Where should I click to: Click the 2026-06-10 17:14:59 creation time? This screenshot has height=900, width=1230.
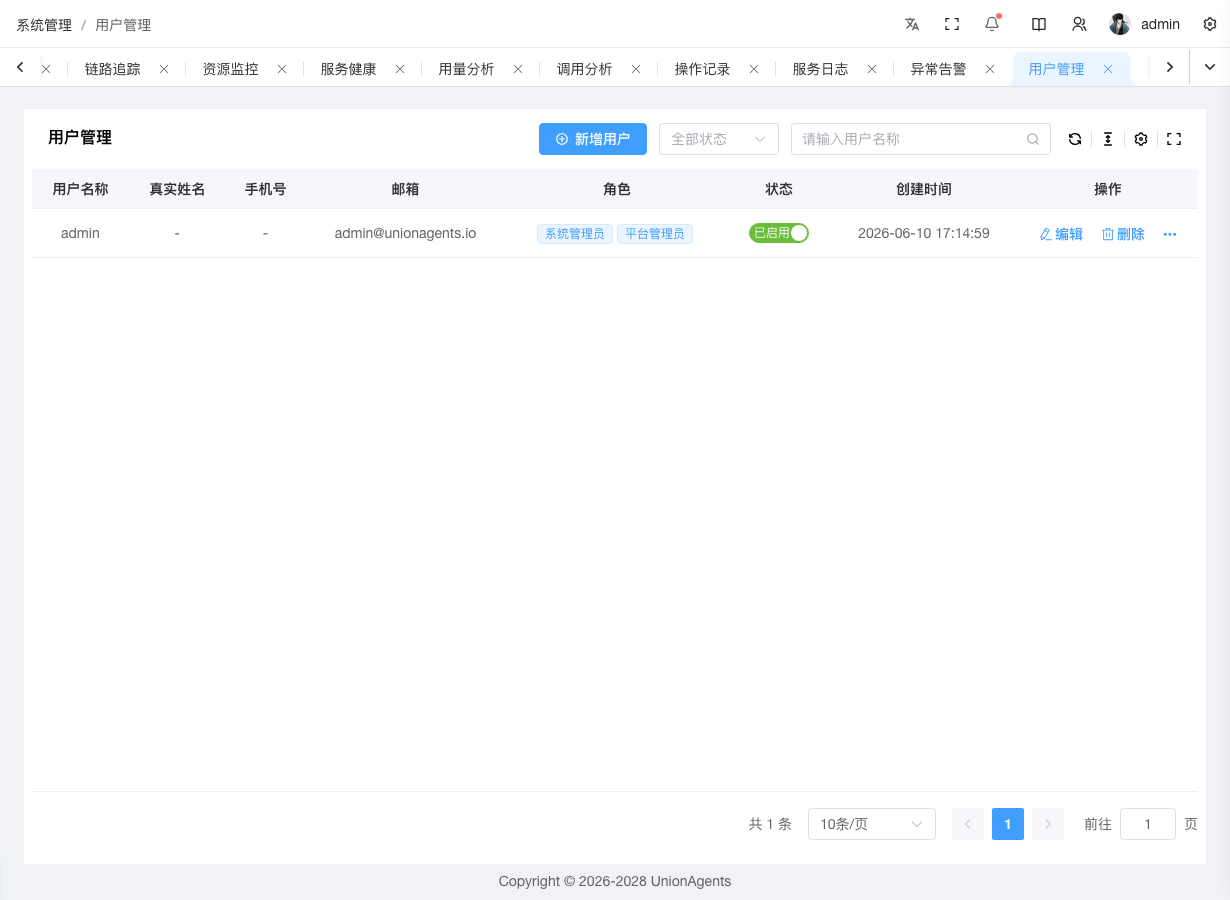(x=924, y=233)
